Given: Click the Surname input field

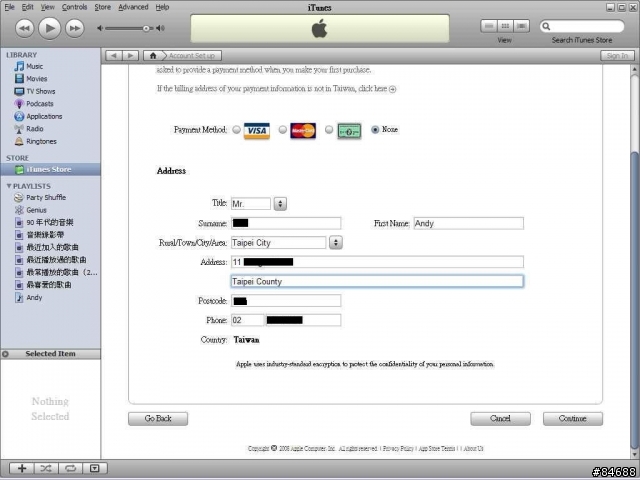Looking at the screenshot, I should [x=286, y=223].
